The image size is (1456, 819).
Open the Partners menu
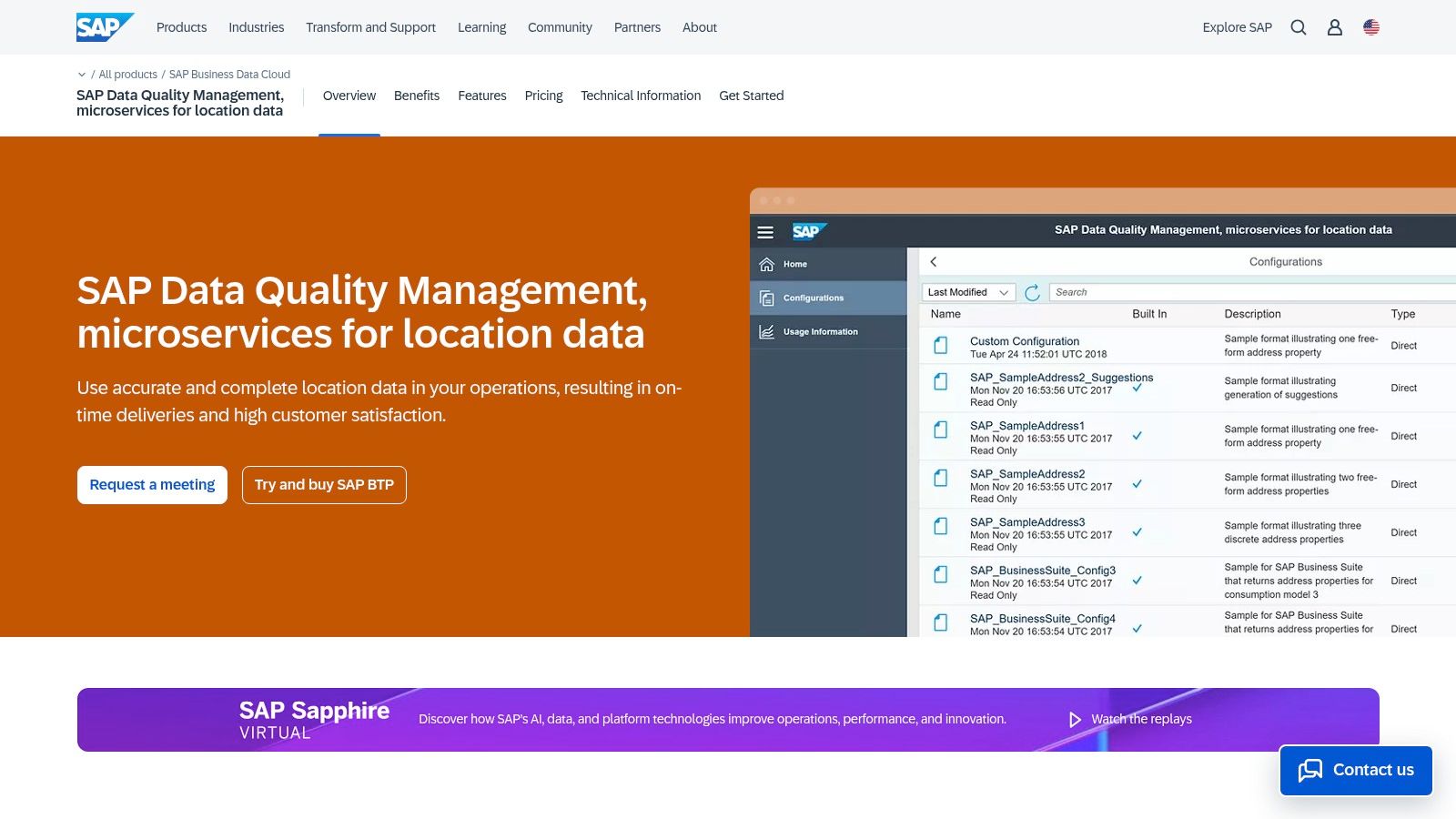pyautogui.click(x=637, y=27)
